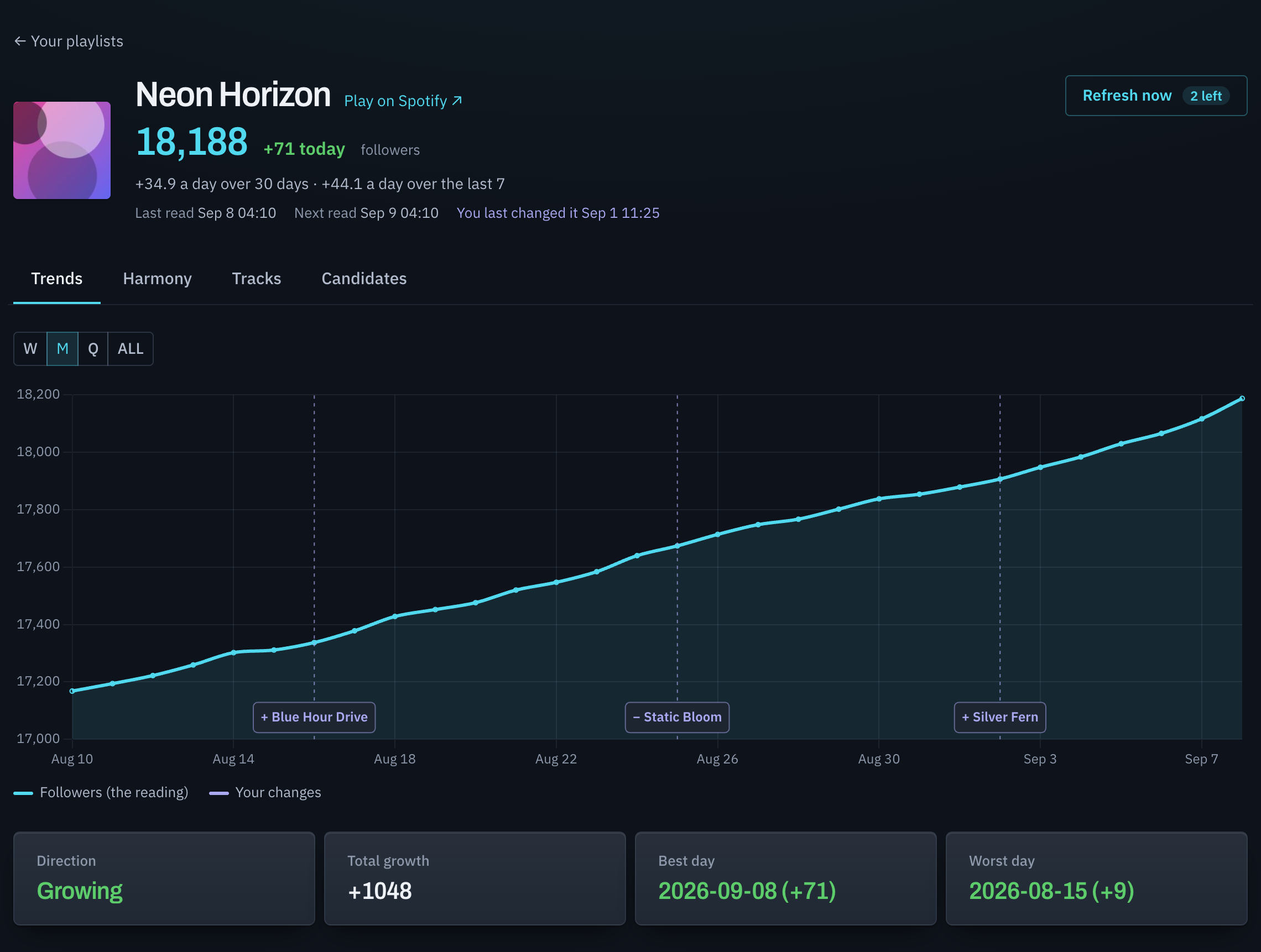Screen dimensions: 1261x952
Task: Open Play on Spotify link
Action: pyautogui.click(x=403, y=101)
